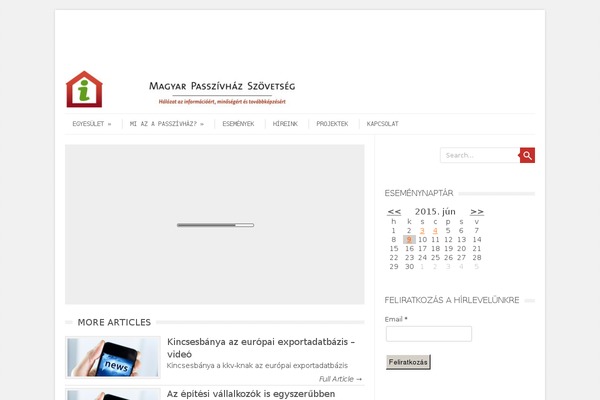Go to next month in calendar
The width and height of the screenshot is (600, 400).
(477, 212)
